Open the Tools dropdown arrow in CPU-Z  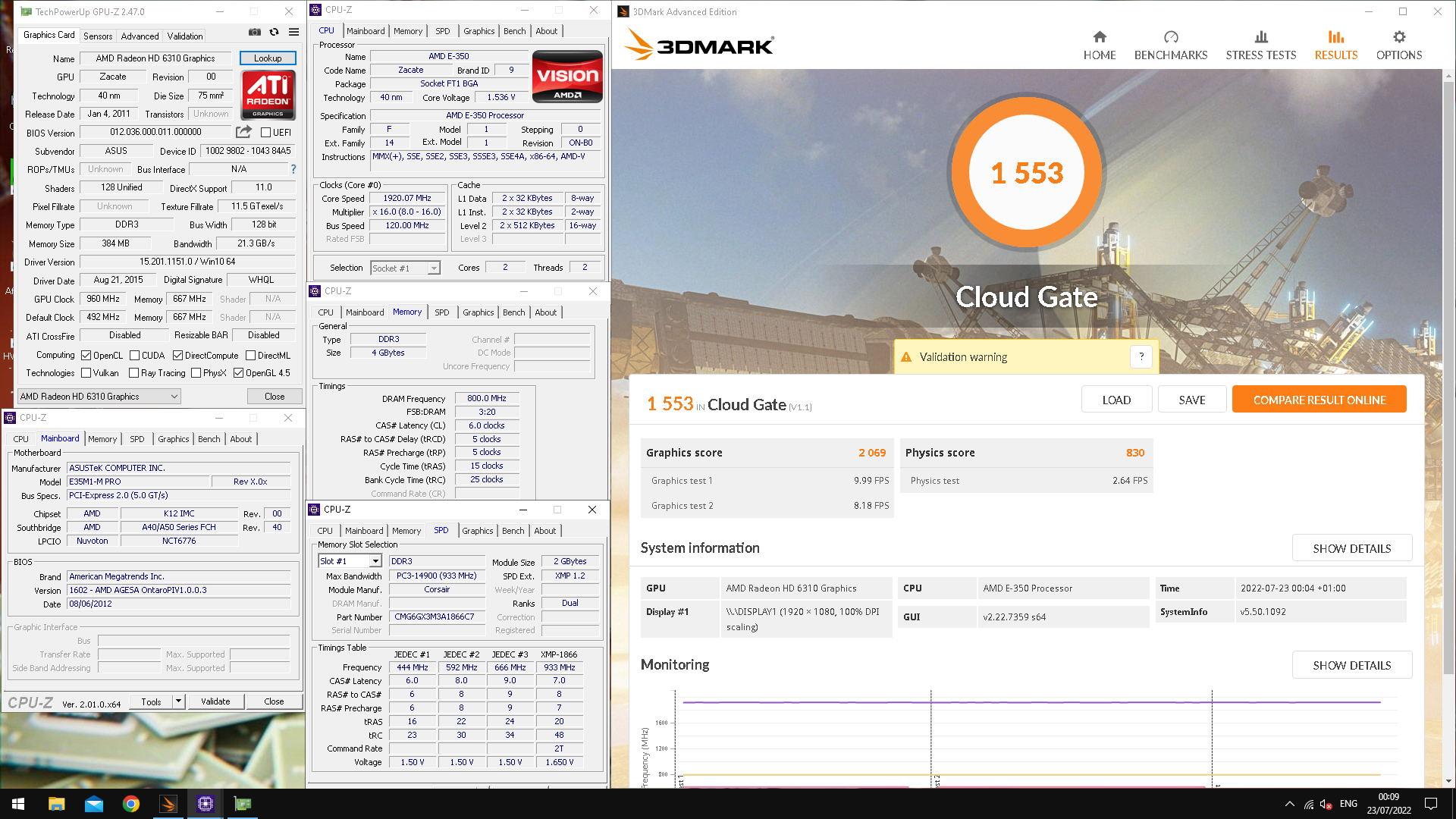click(x=178, y=701)
